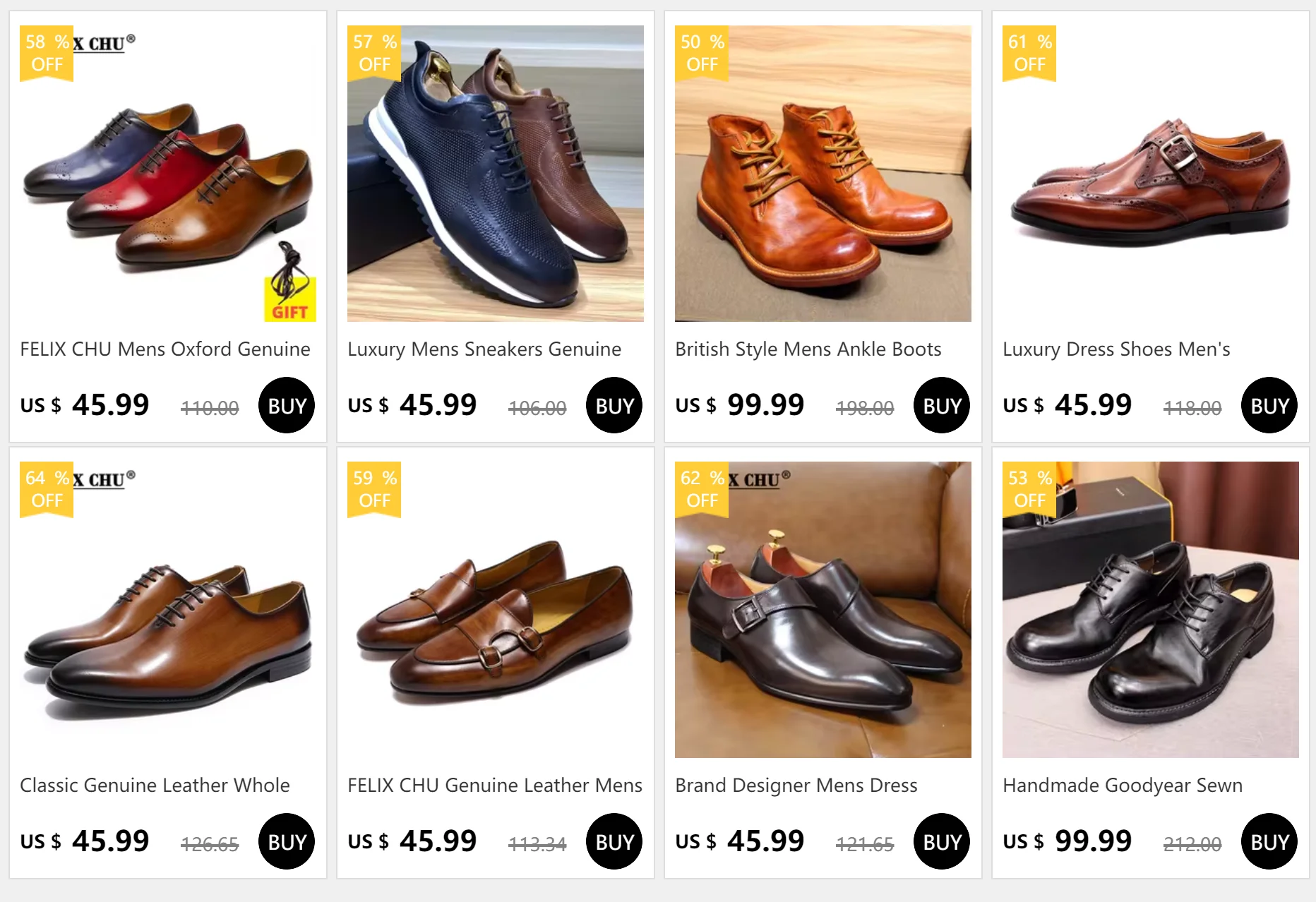Open 'British Style Mens Ankle Boots' title
Image resolution: width=1316 pixels, height=902 pixels.
coord(808,349)
